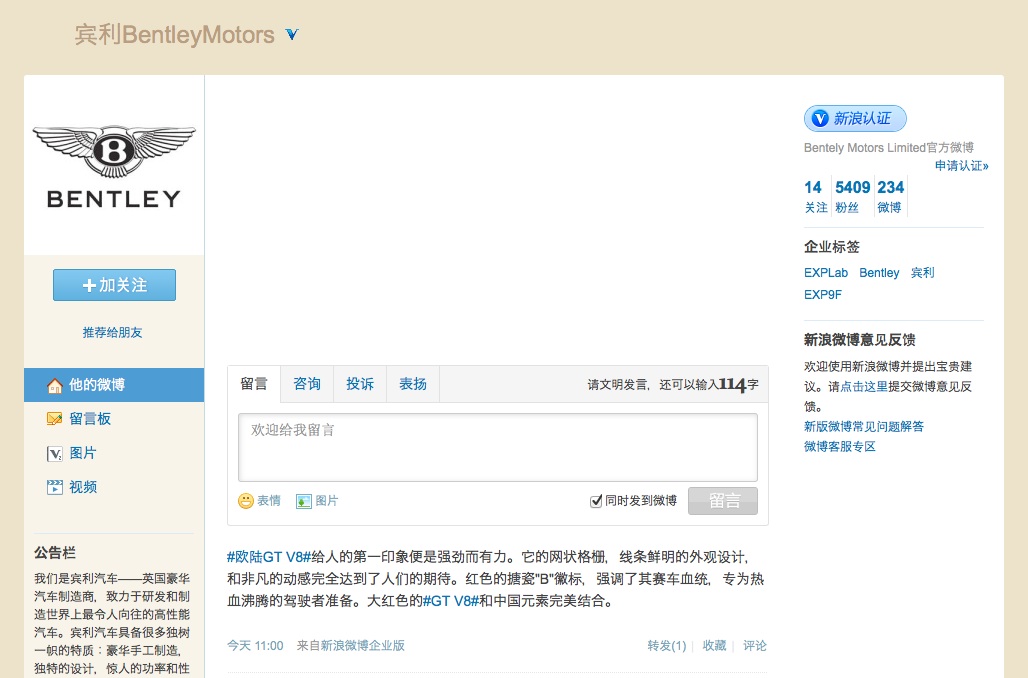Click the 留言板 message board icon
Screen dimensions: 1028x678
click(x=55, y=419)
